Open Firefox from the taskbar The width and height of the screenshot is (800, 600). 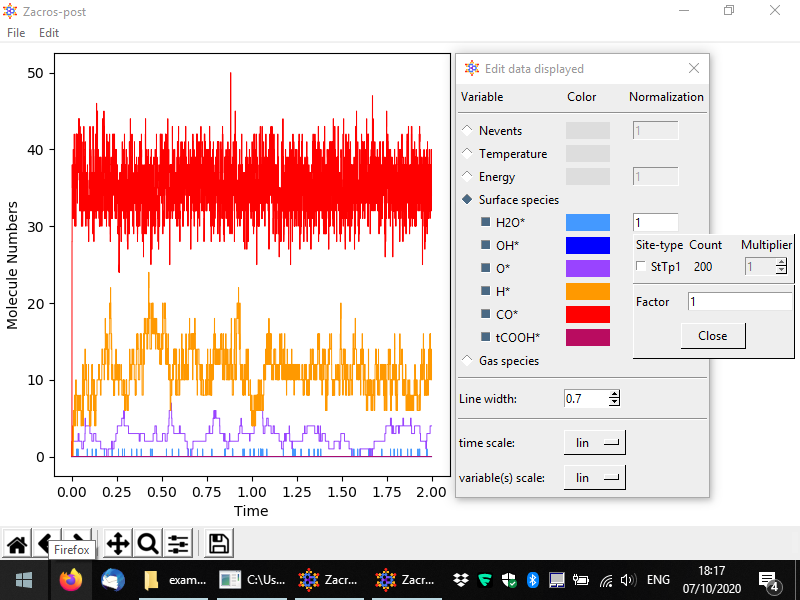(x=71, y=580)
